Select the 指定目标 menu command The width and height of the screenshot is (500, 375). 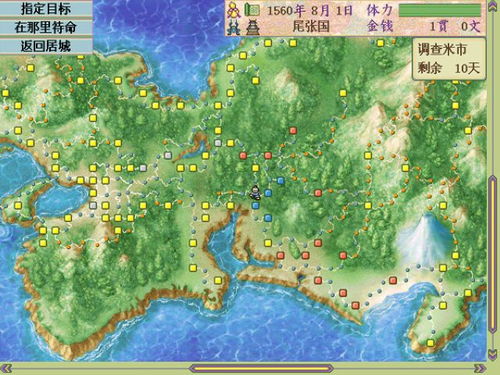[x=46, y=8]
